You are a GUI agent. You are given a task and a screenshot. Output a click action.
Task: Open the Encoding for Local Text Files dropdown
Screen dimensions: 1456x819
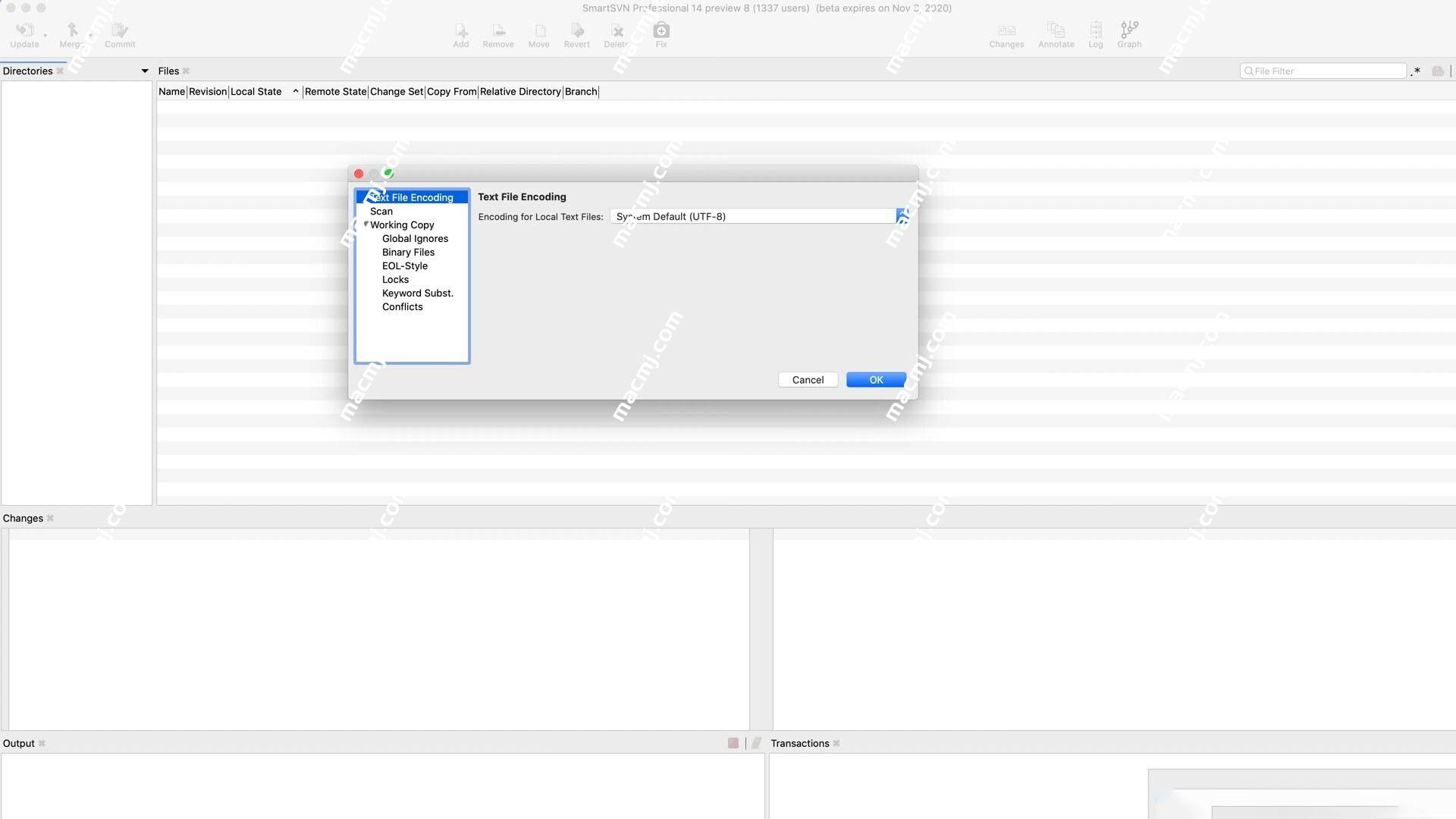[902, 217]
